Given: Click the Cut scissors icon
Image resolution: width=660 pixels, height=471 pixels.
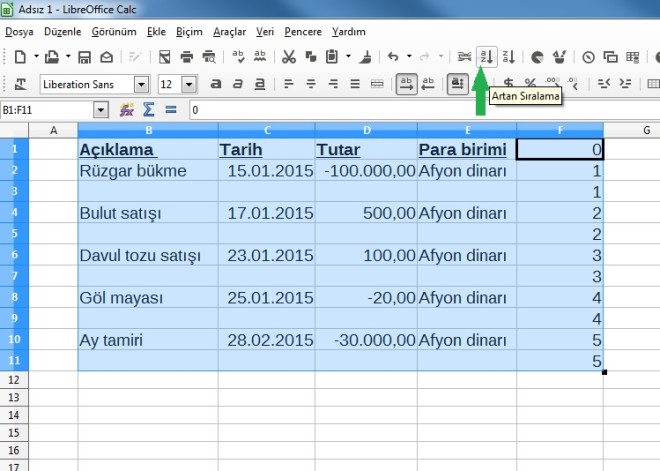Looking at the screenshot, I should pos(289,57).
